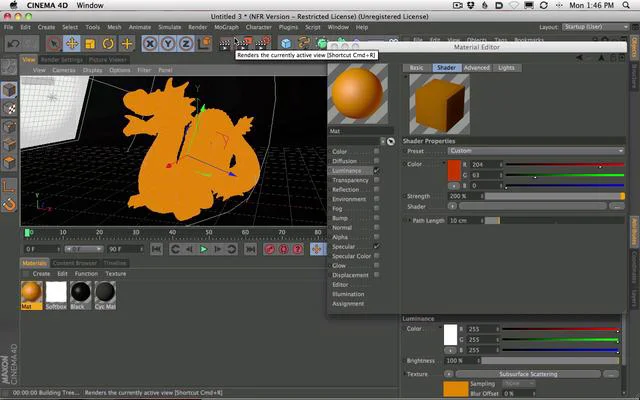This screenshot has width=640, height=400.
Task: Open the Sampling dropdown
Action: click(518, 384)
